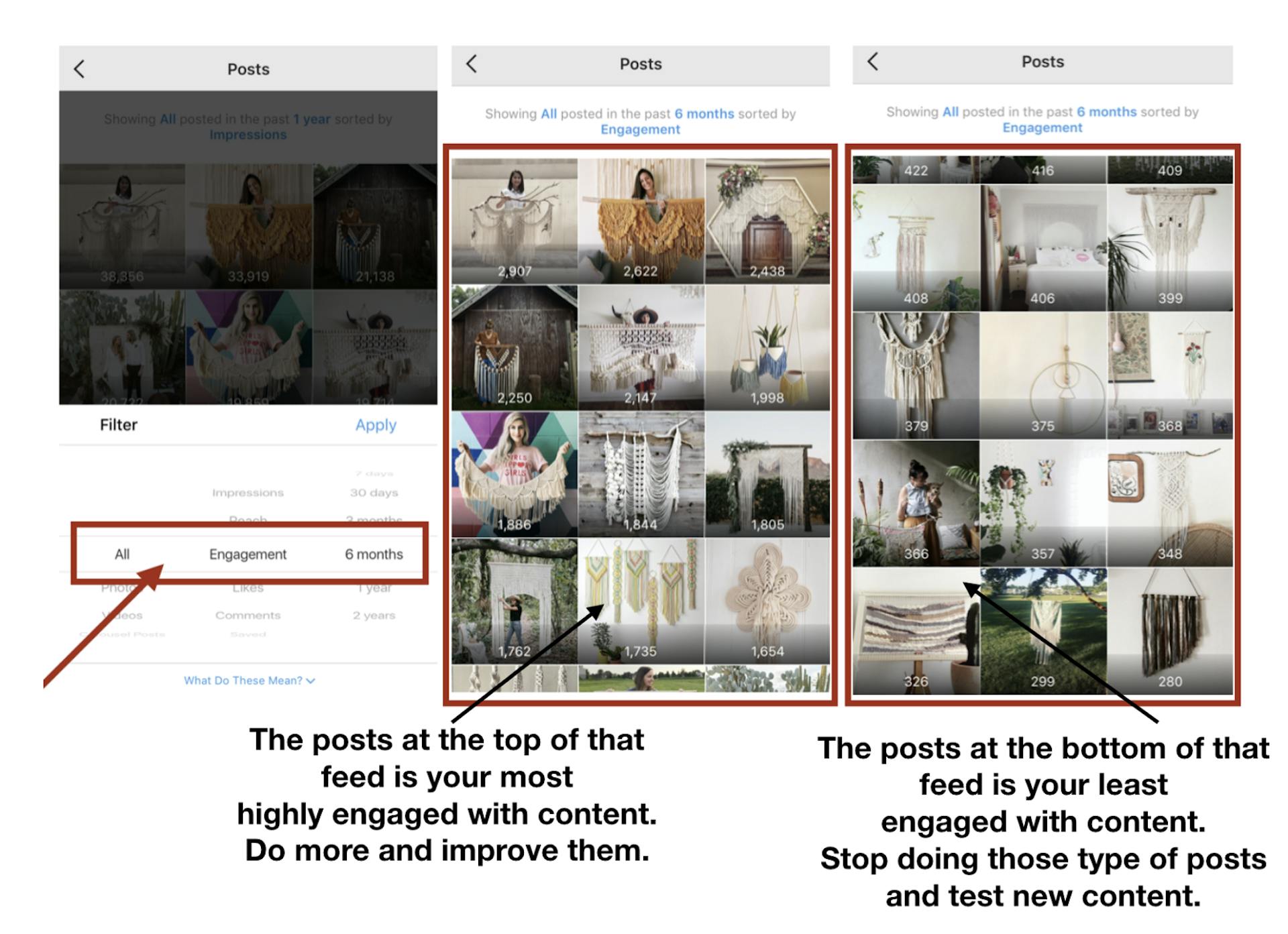1288x934 pixels.
Task: Click the back arrow on the first Posts screen
Action: (79, 68)
